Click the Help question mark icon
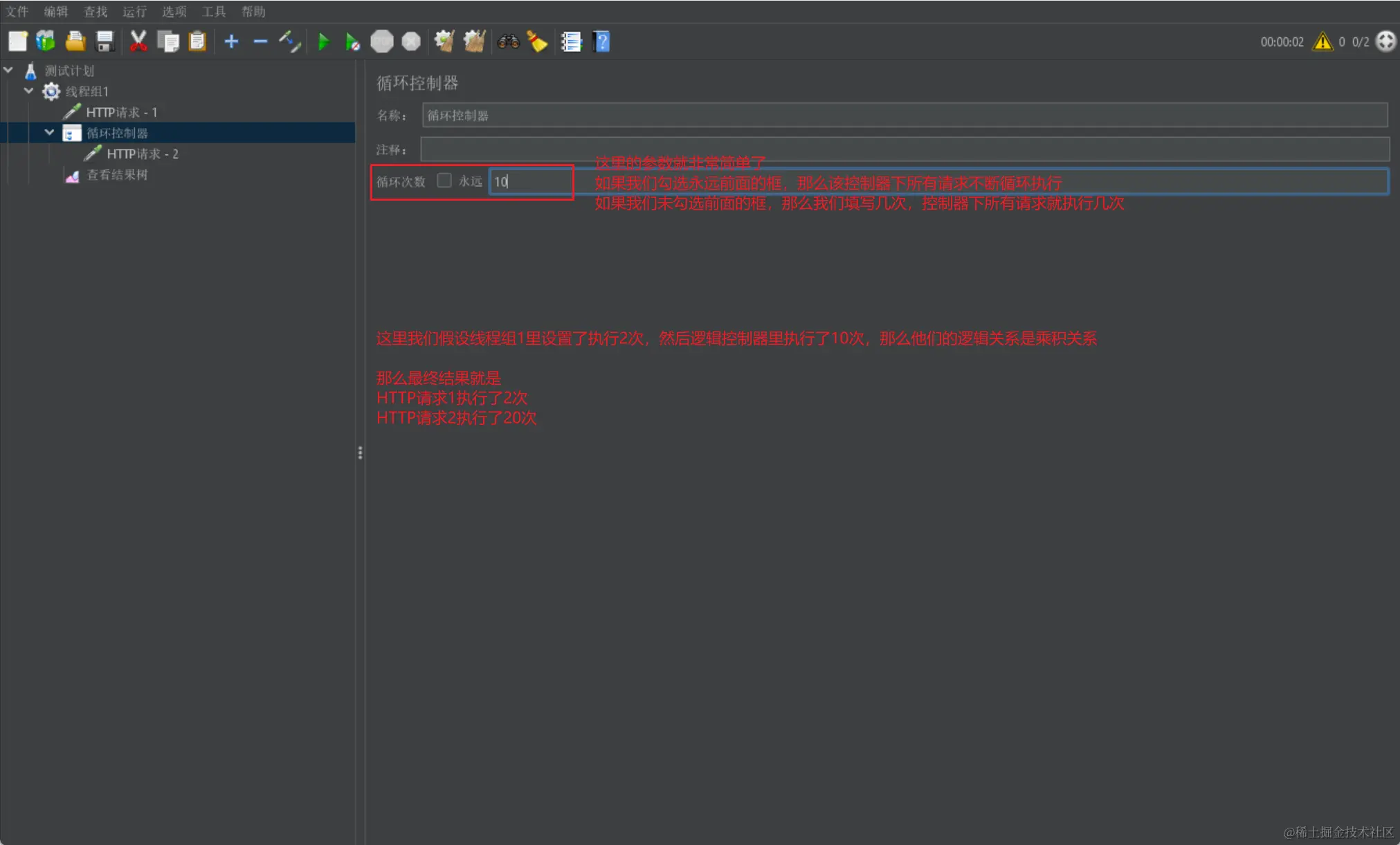 coord(601,42)
